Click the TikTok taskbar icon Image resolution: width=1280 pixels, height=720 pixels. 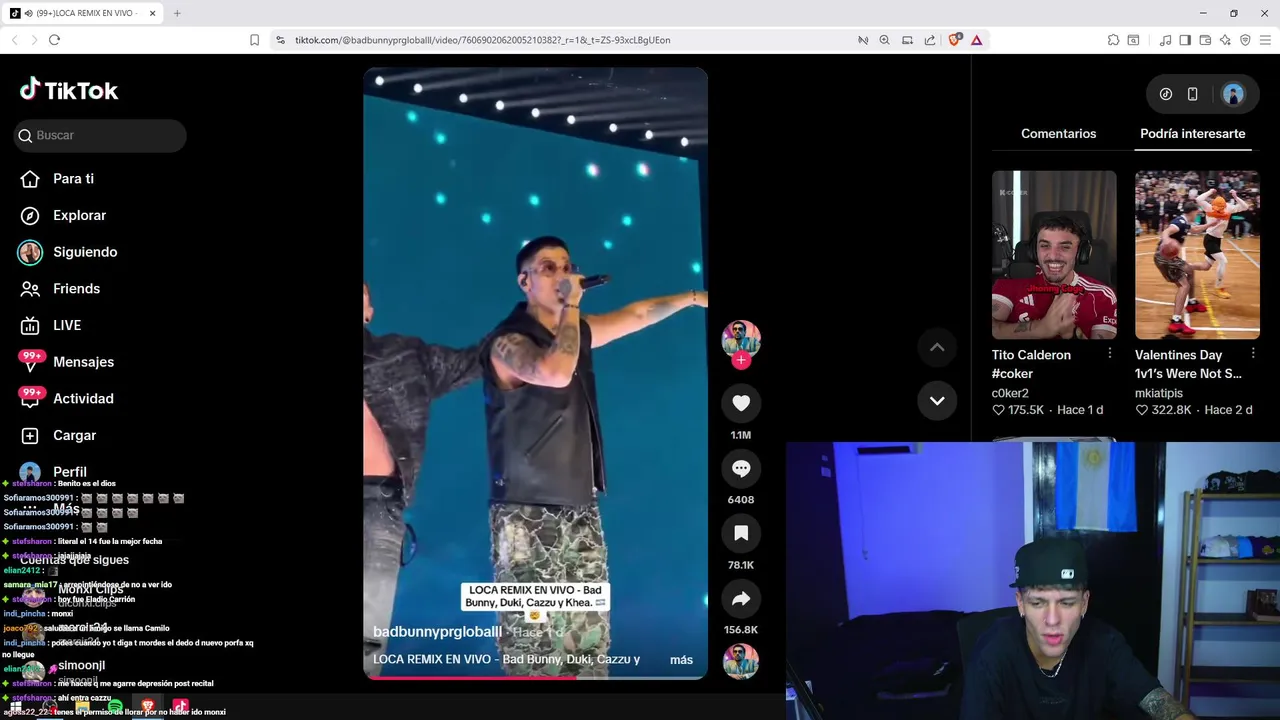[x=181, y=707]
